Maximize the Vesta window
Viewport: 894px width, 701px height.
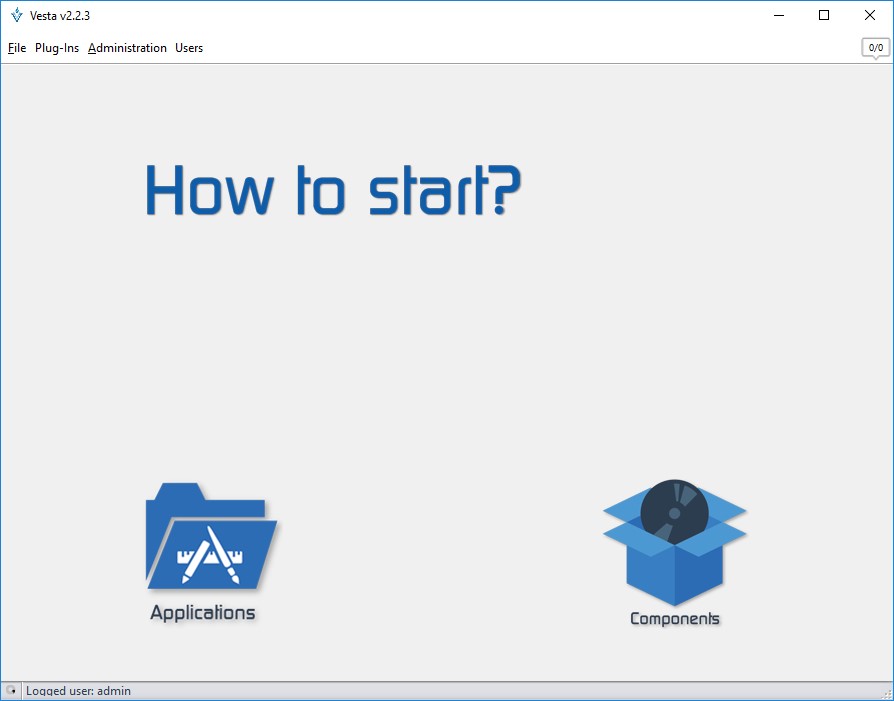824,15
